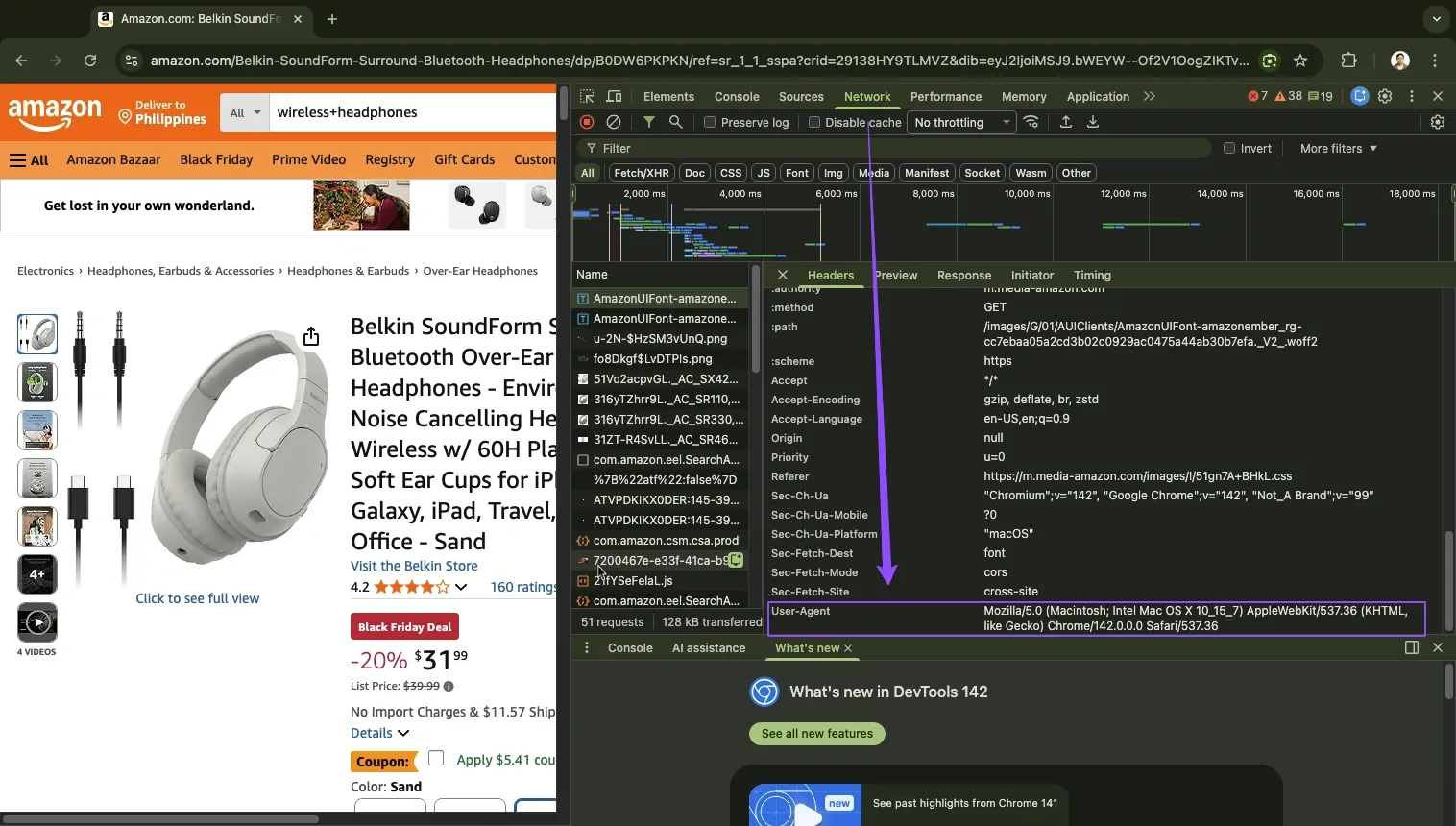Open the network request search
The height and width of the screenshot is (826, 1456).
675,122
